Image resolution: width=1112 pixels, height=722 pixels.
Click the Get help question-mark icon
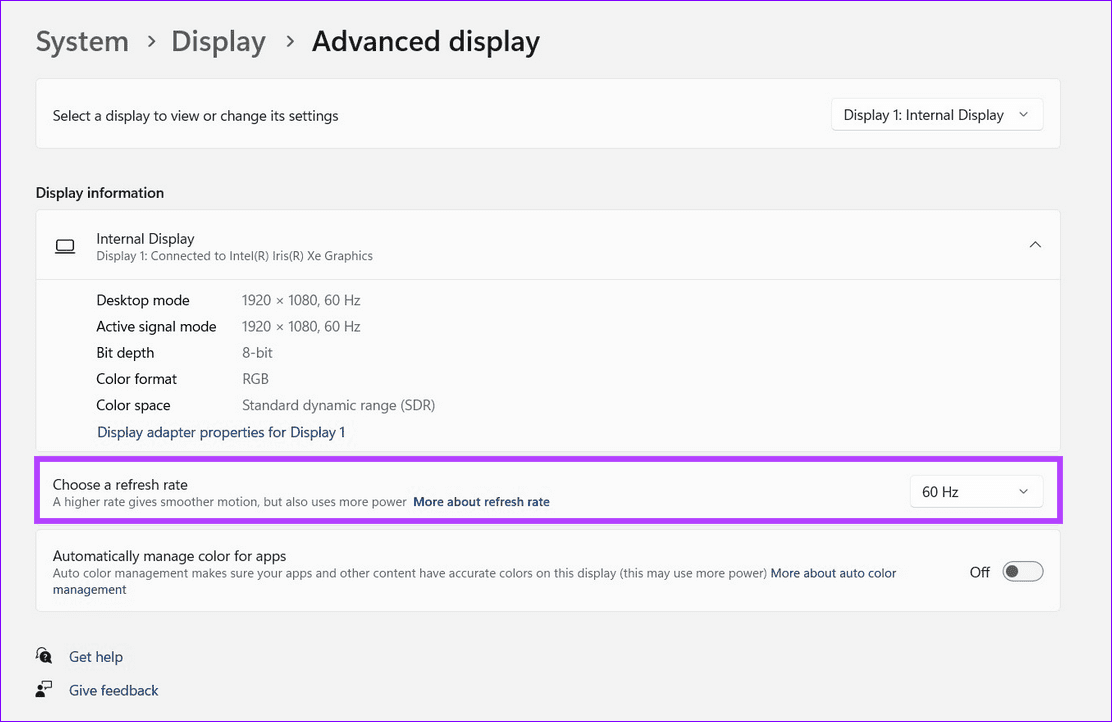(44, 656)
